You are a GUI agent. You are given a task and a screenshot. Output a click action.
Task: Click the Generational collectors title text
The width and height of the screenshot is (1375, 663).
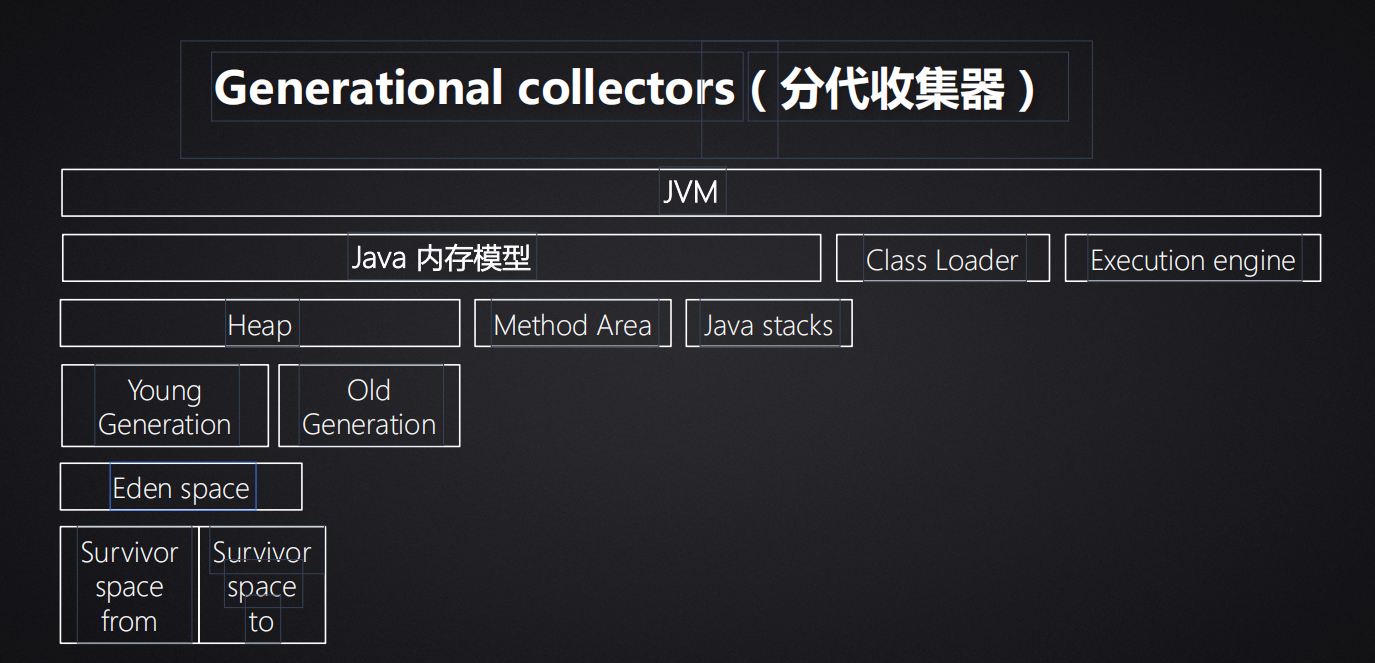[x=474, y=88]
